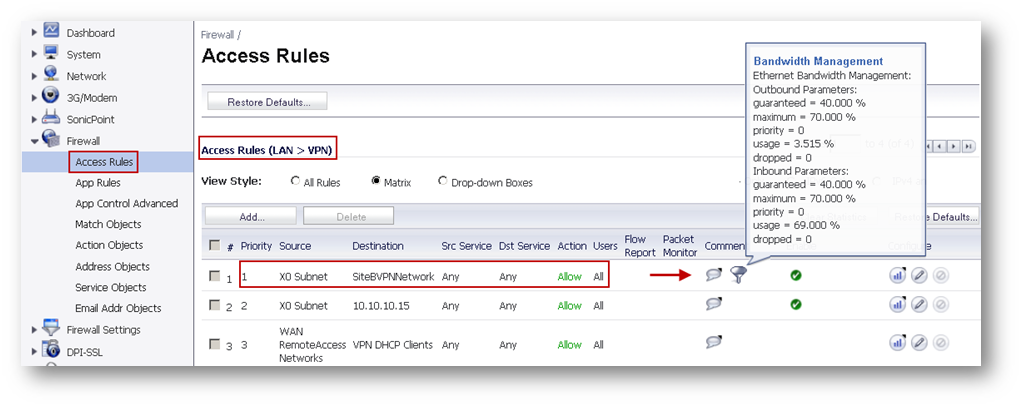
Task: Go to last page arrow
Action: click(x=969, y=146)
